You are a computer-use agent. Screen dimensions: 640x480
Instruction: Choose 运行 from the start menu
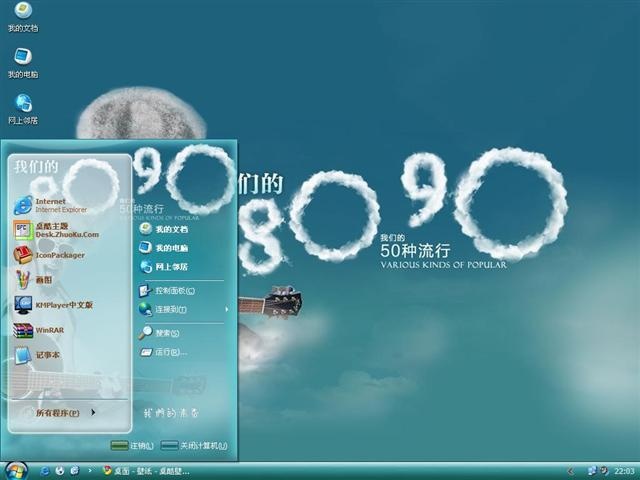point(163,352)
